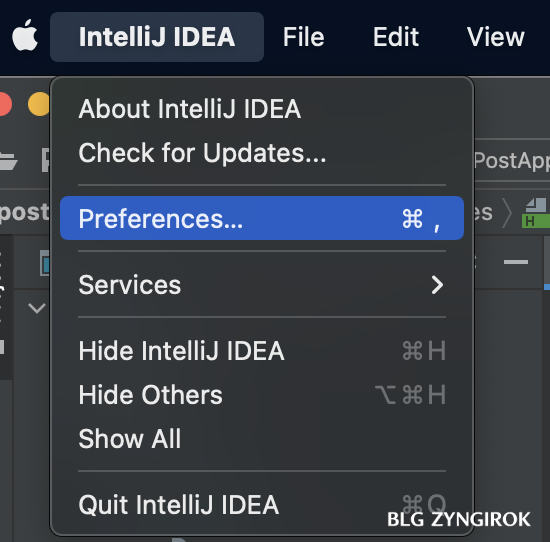Open the Edit menu
550x542 pixels.
(x=396, y=37)
